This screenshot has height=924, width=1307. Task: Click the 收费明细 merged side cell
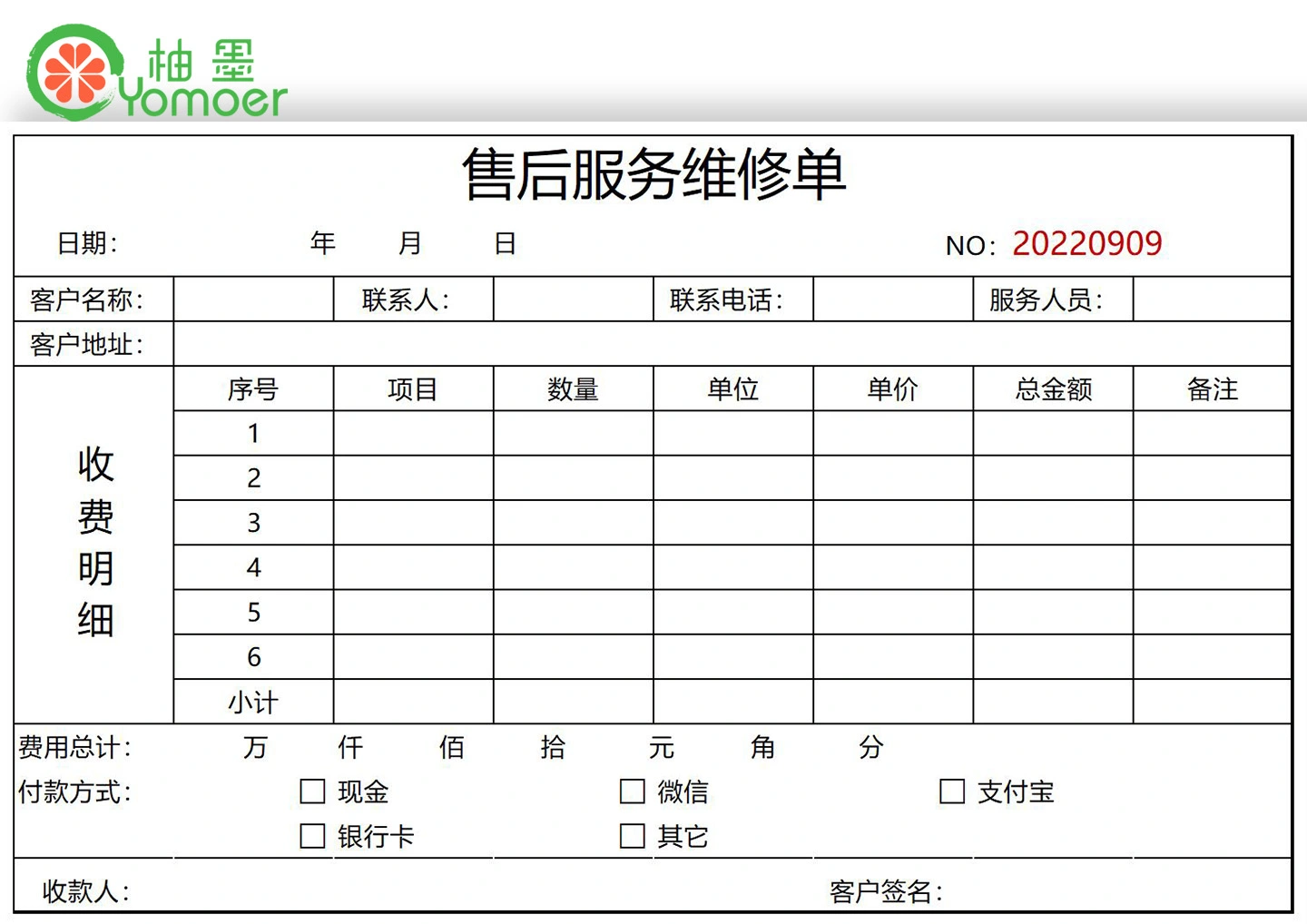(x=94, y=545)
